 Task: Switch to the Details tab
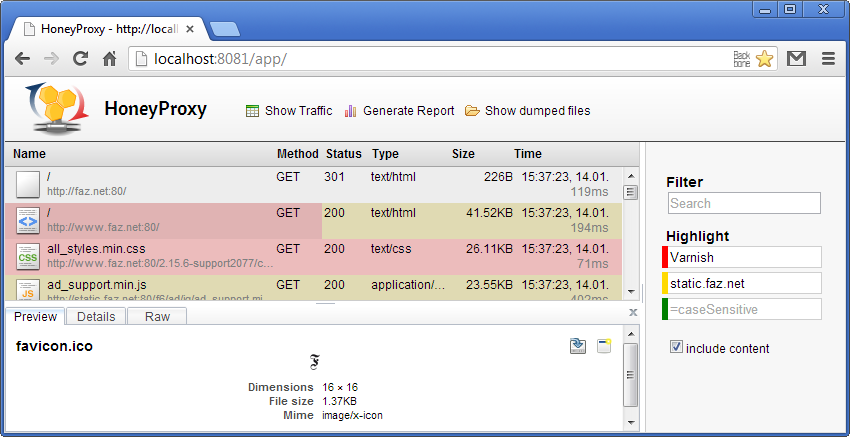coord(96,317)
